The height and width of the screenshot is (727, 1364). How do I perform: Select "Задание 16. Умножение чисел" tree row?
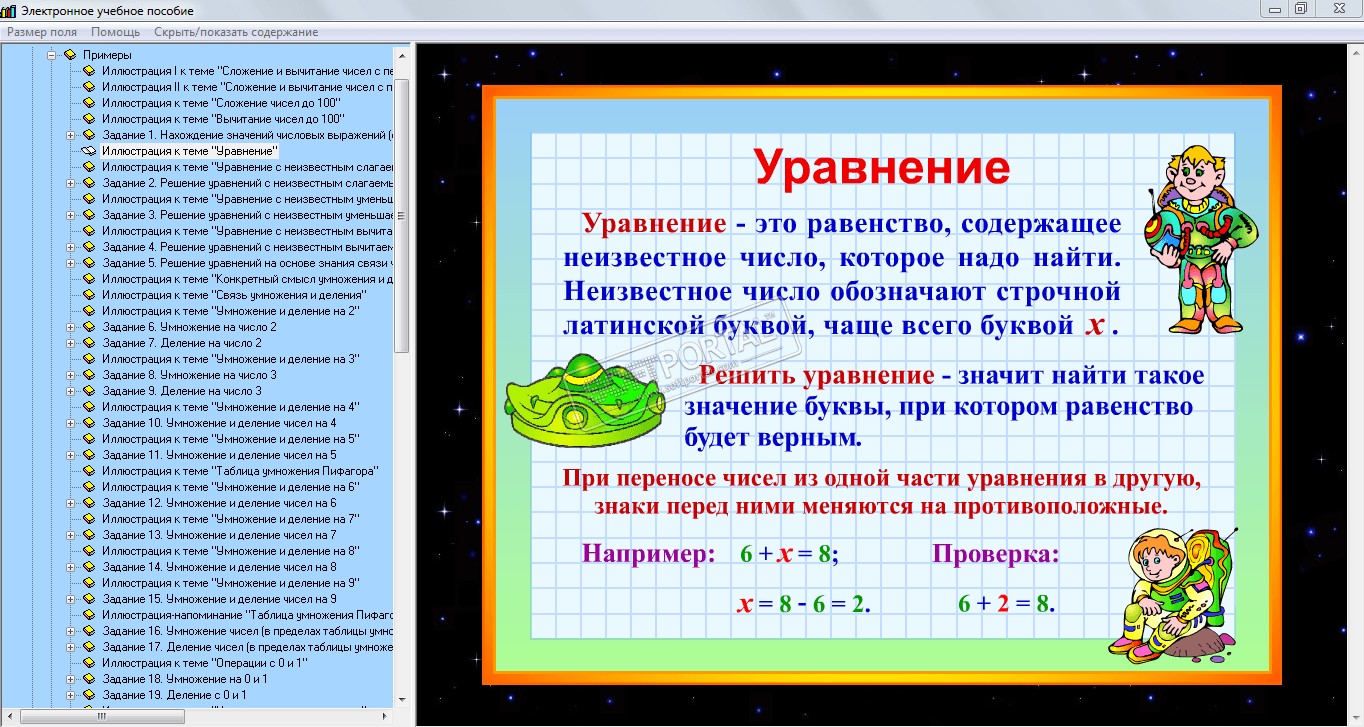point(248,631)
